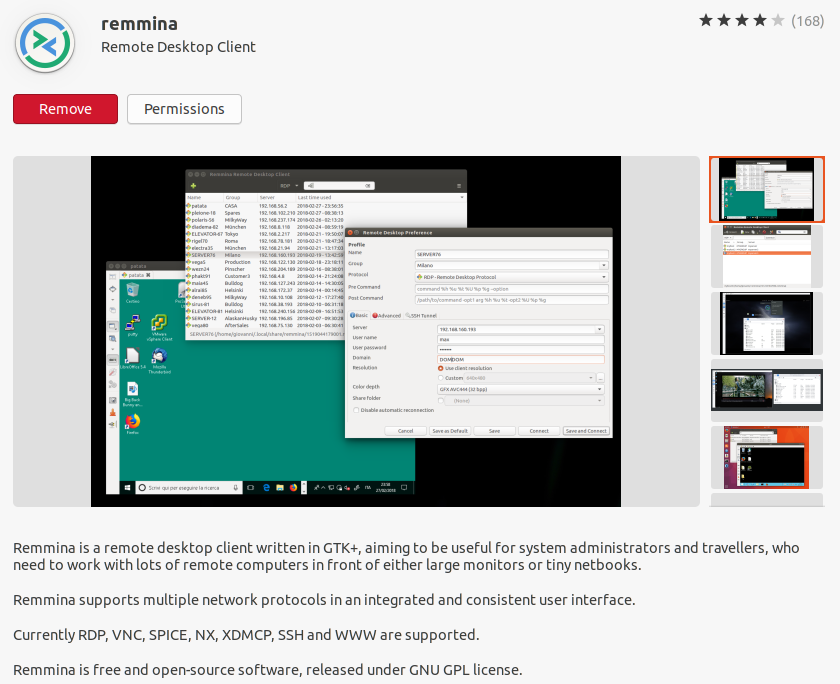Select the thumbnail showing the dark space desktop

pos(767,324)
